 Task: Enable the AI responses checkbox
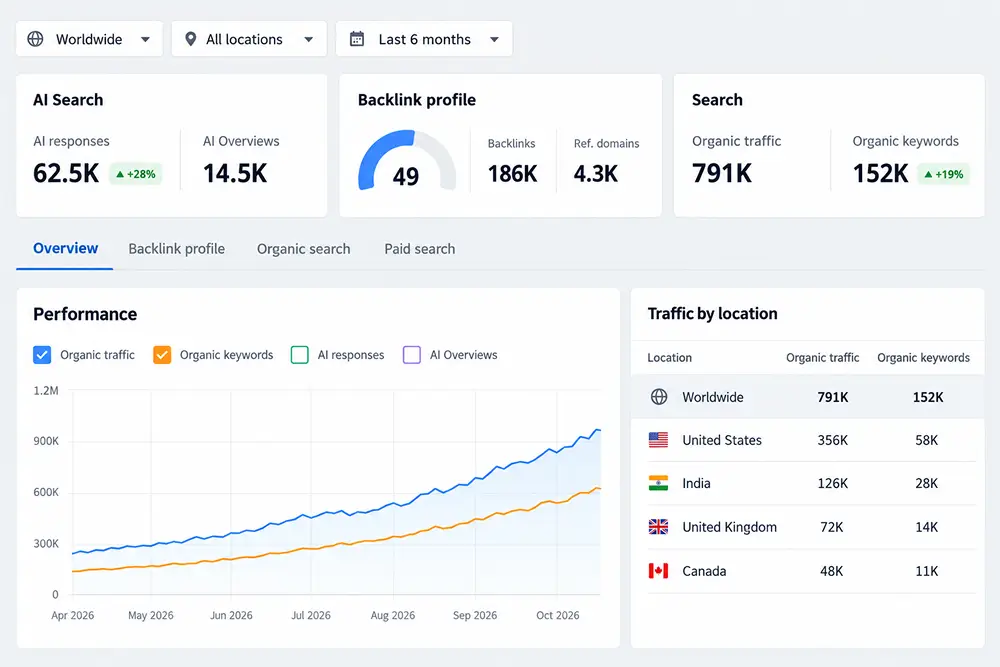300,355
